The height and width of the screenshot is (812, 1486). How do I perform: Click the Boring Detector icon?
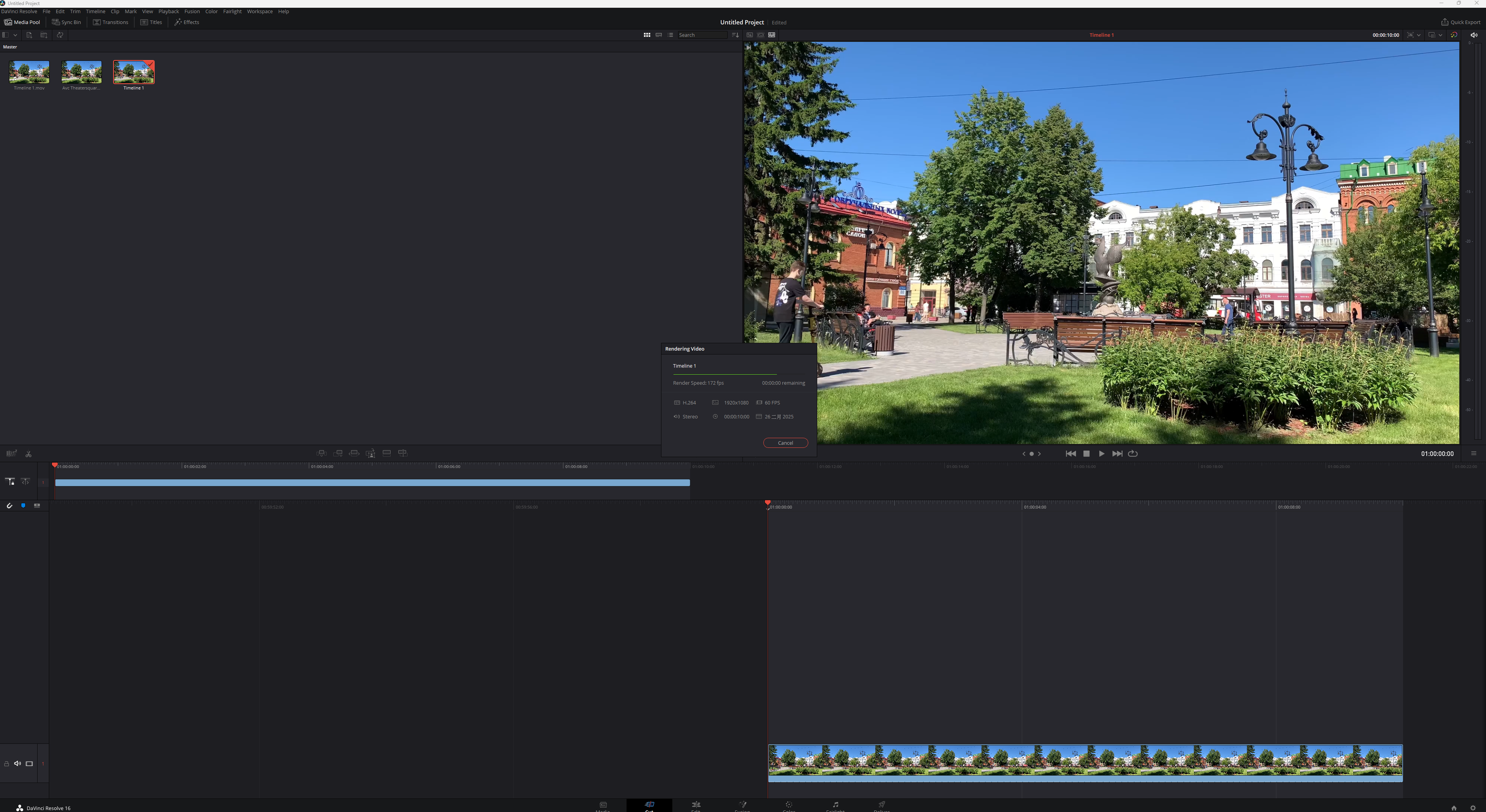(12, 453)
